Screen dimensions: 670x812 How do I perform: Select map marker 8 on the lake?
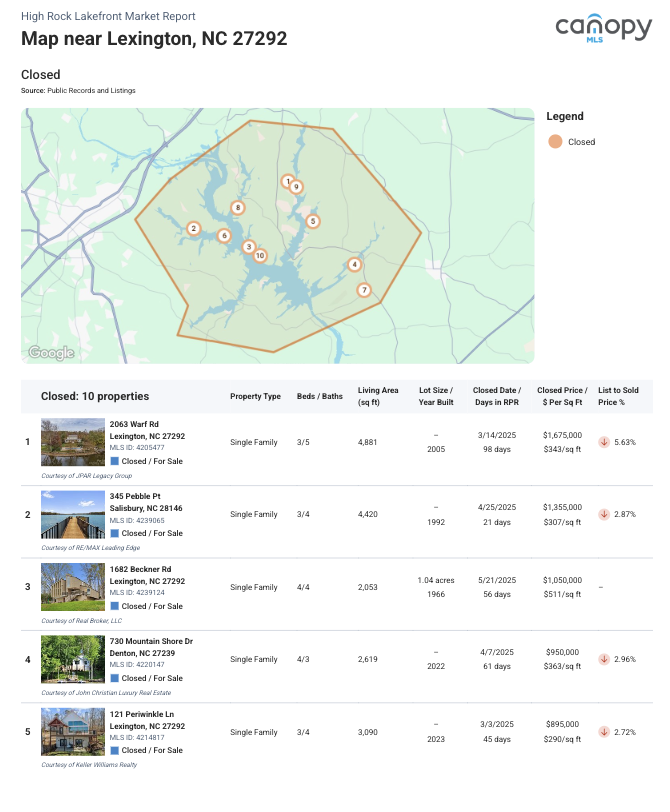[x=238, y=208]
